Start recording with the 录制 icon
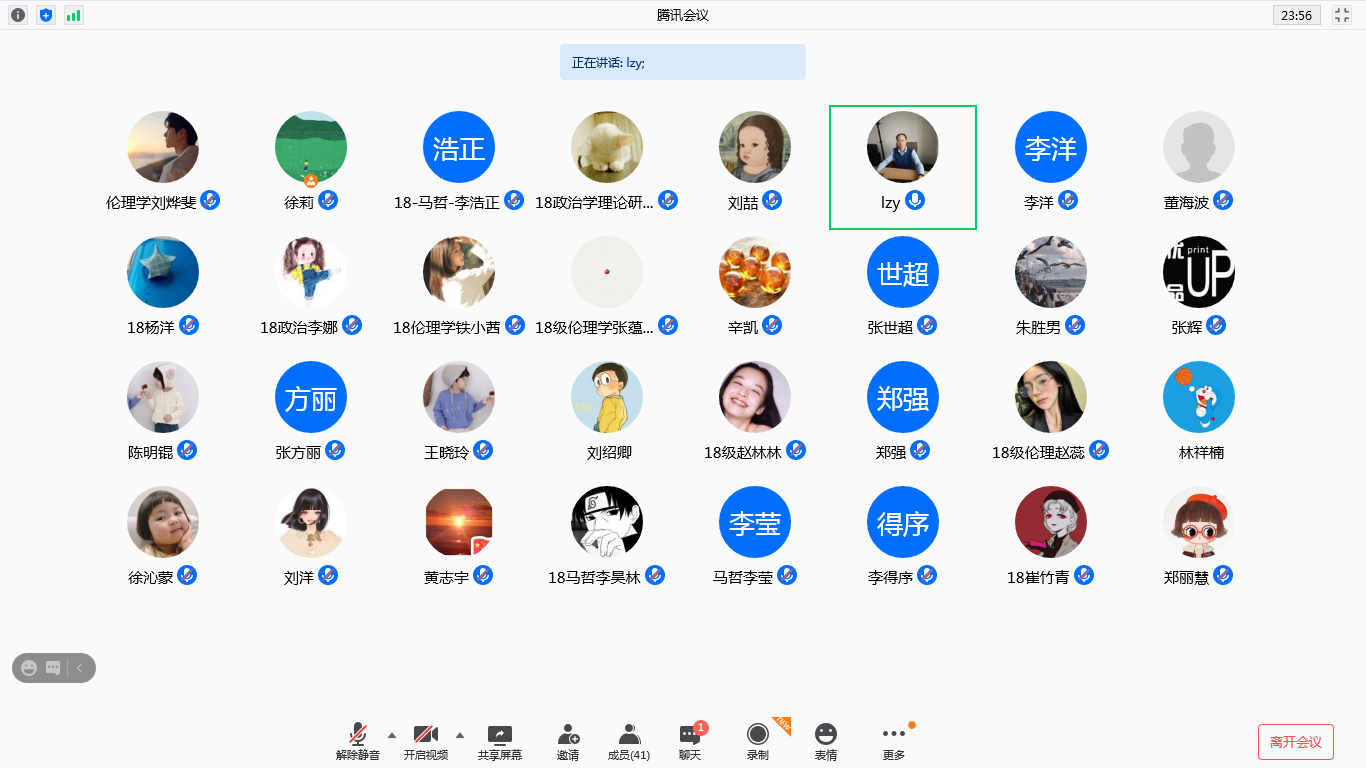This screenshot has height=768, width=1366. point(758,741)
